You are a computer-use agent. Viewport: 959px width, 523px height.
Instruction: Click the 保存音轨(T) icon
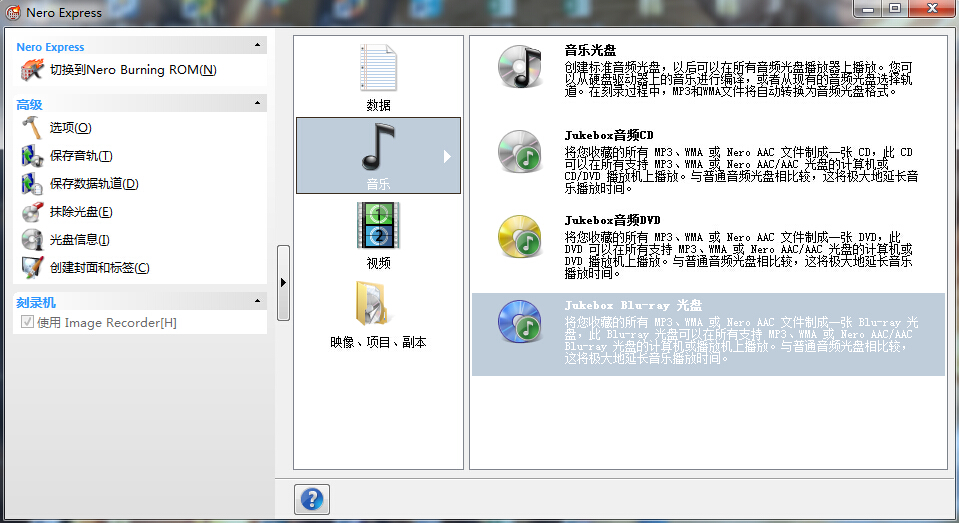point(32,156)
